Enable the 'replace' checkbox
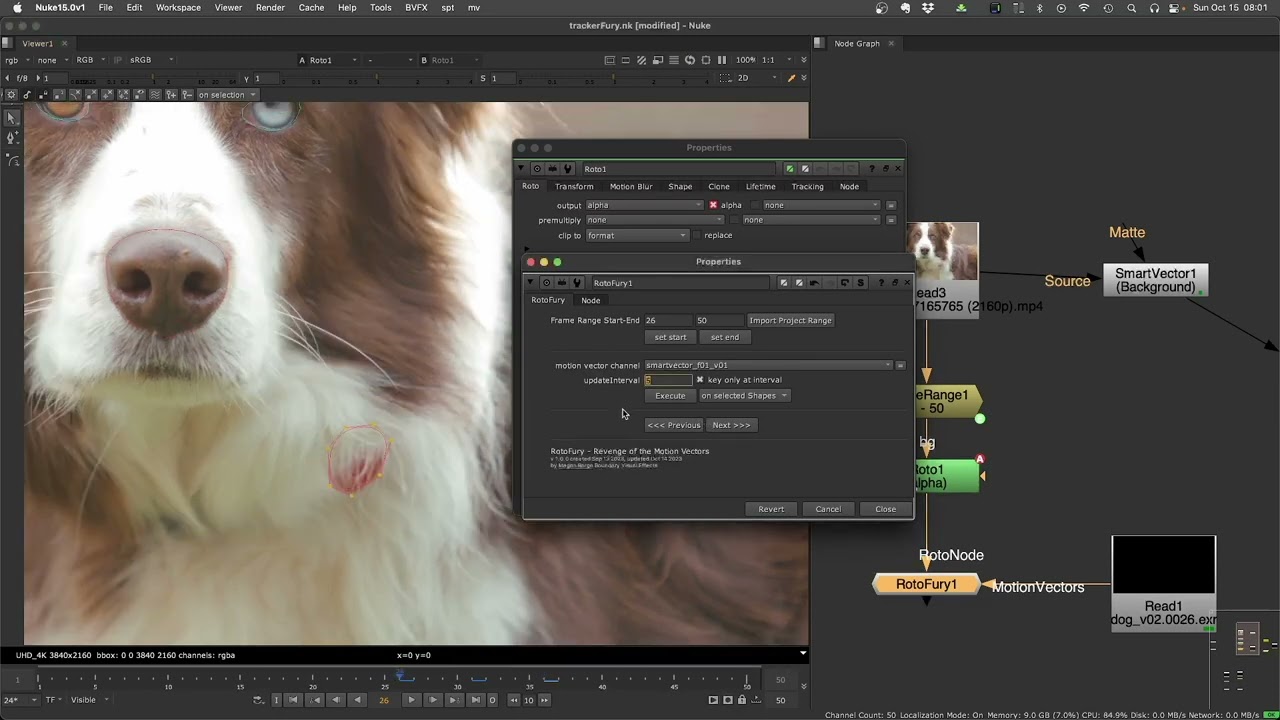This screenshot has height=720, width=1280. tap(697, 235)
